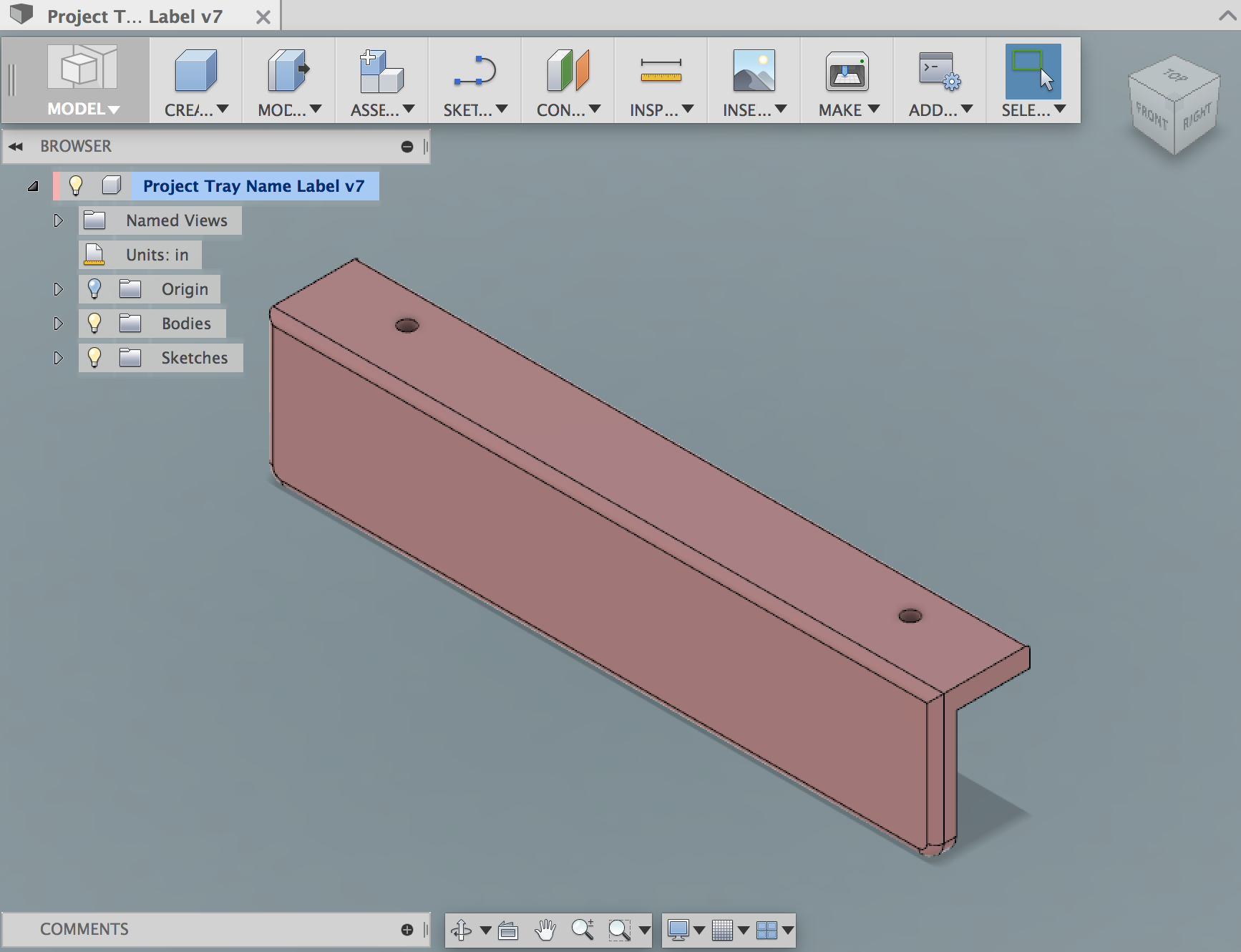1241x952 pixels.
Task: Open the Display Settings dropdown in navigation bar
Action: click(x=686, y=930)
